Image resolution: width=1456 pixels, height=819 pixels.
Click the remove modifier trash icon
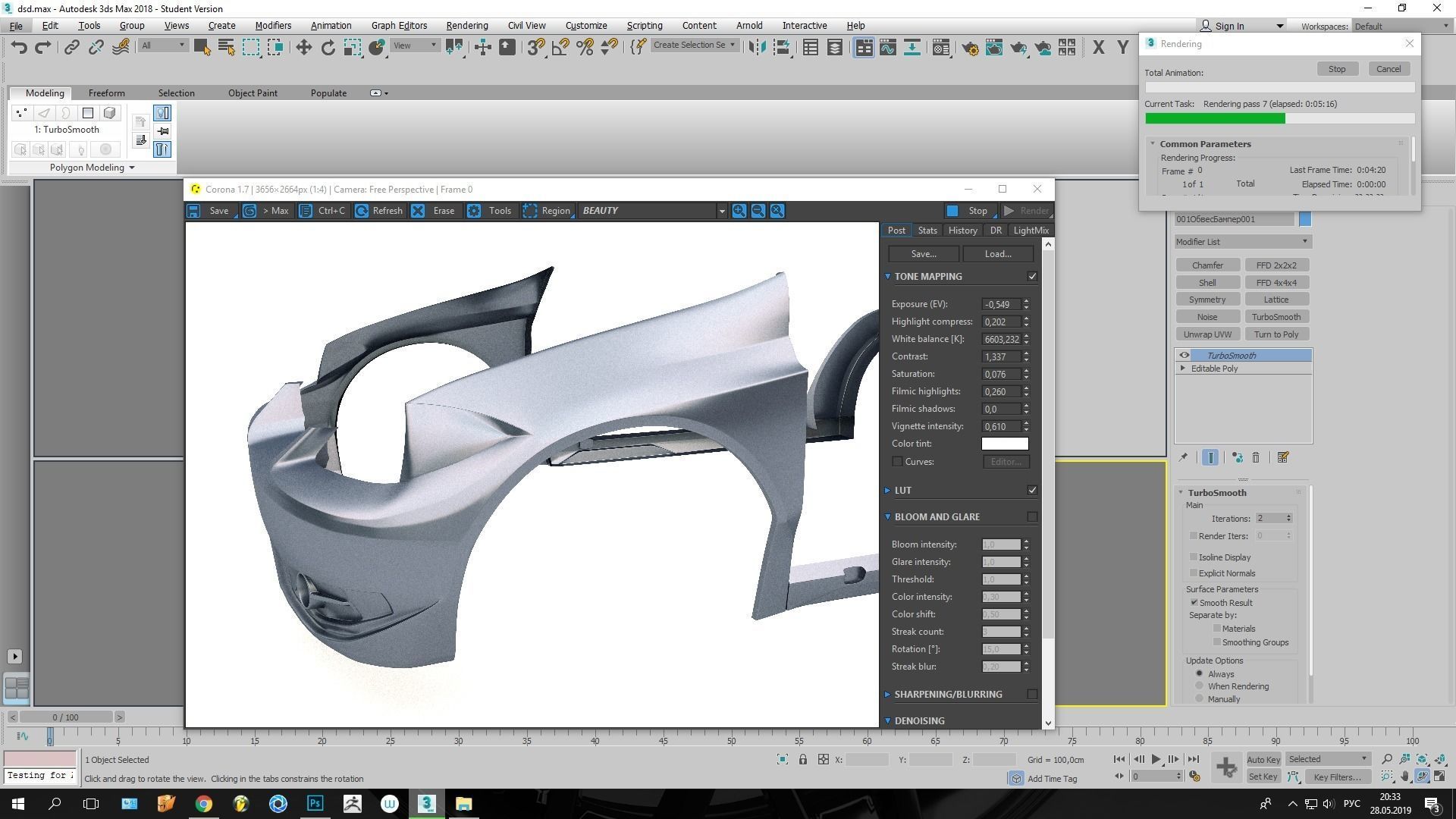1256,457
